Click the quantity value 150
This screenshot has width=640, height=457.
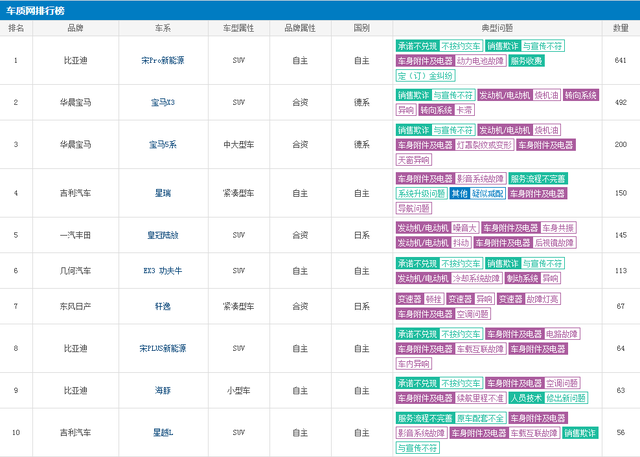[621, 193]
